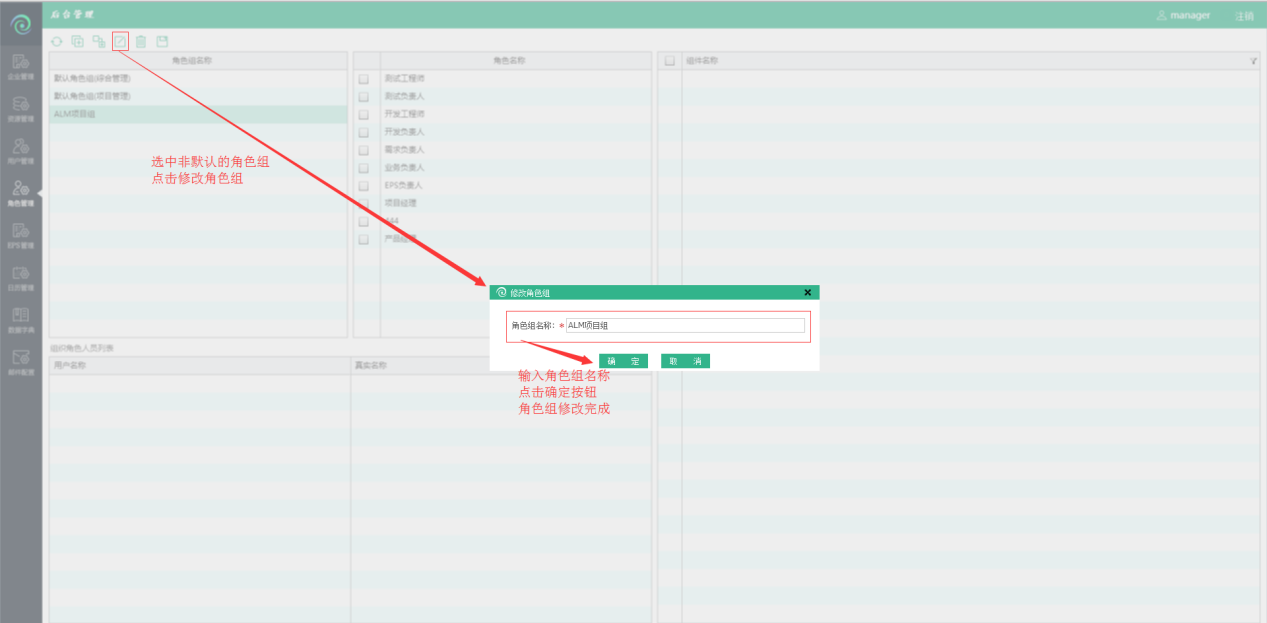
Task: Open 资源管理 in the sidebar
Action: [x=21, y=108]
